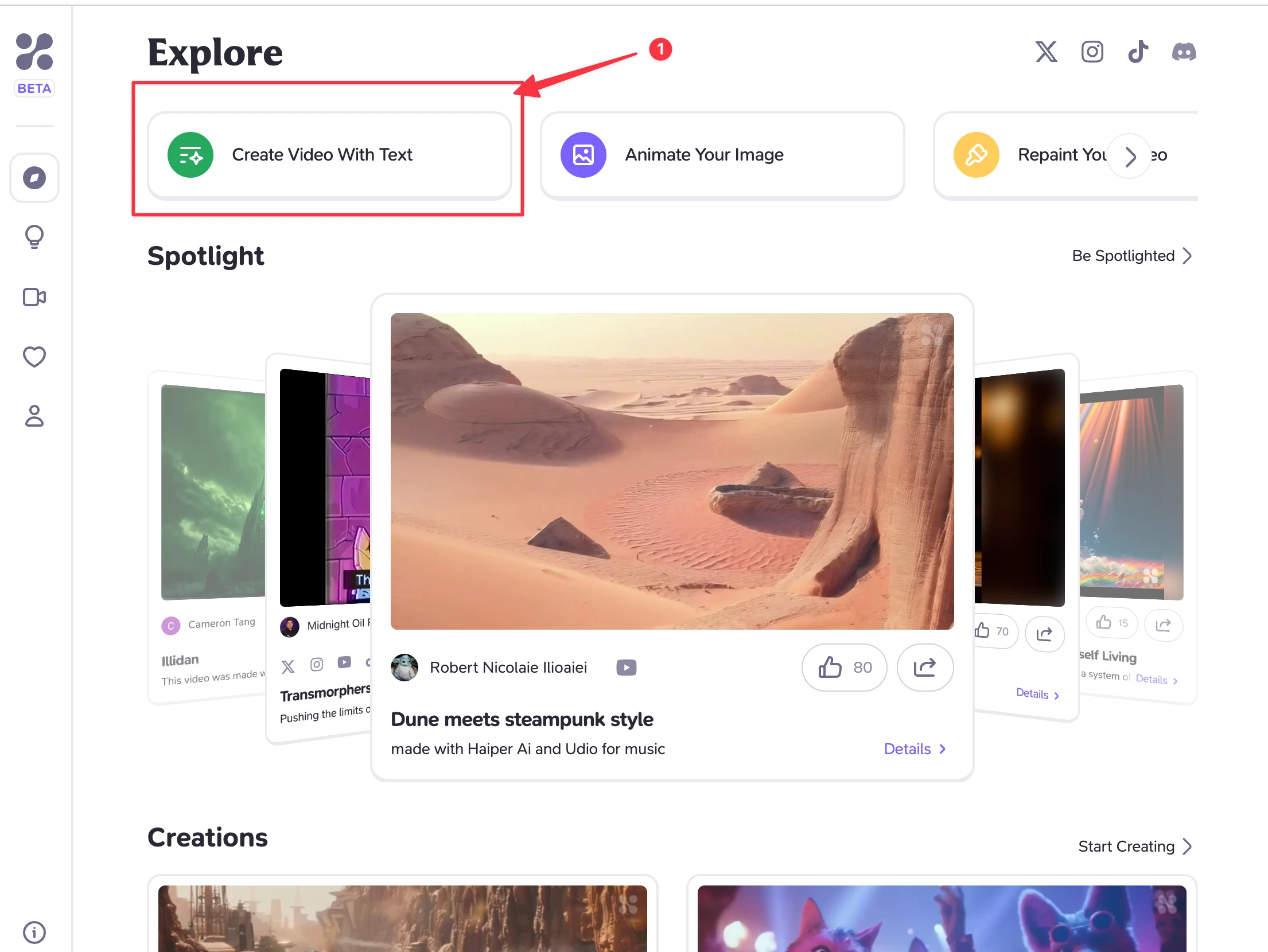Image resolution: width=1268 pixels, height=952 pixels.
Task: Like the Dune video with 80 likes
Action: [x=845, y=668]
